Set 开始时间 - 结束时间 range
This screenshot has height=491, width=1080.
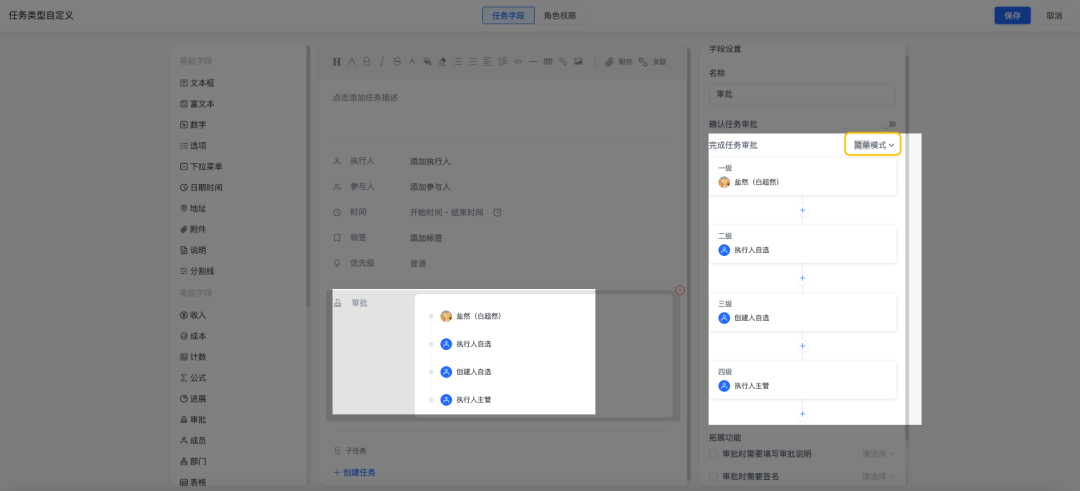[446, 212]
